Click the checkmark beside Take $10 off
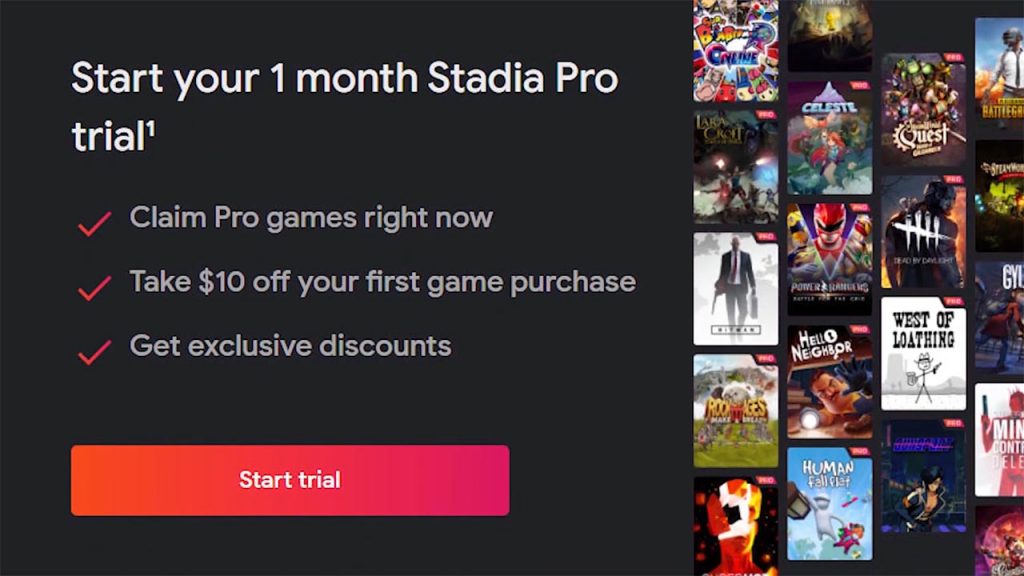 point(94,288)
